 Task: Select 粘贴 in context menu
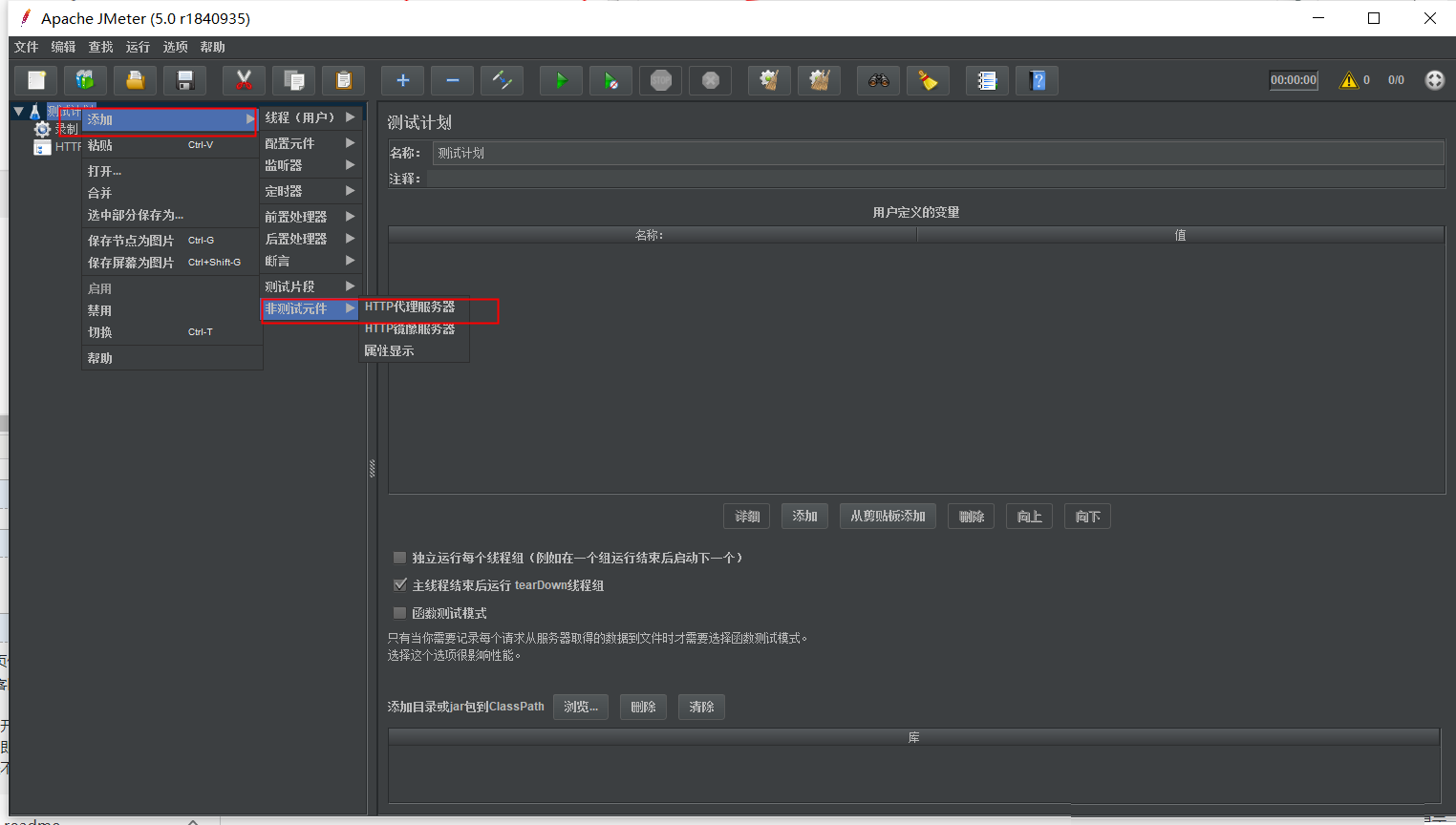click(x=171, y=145)
